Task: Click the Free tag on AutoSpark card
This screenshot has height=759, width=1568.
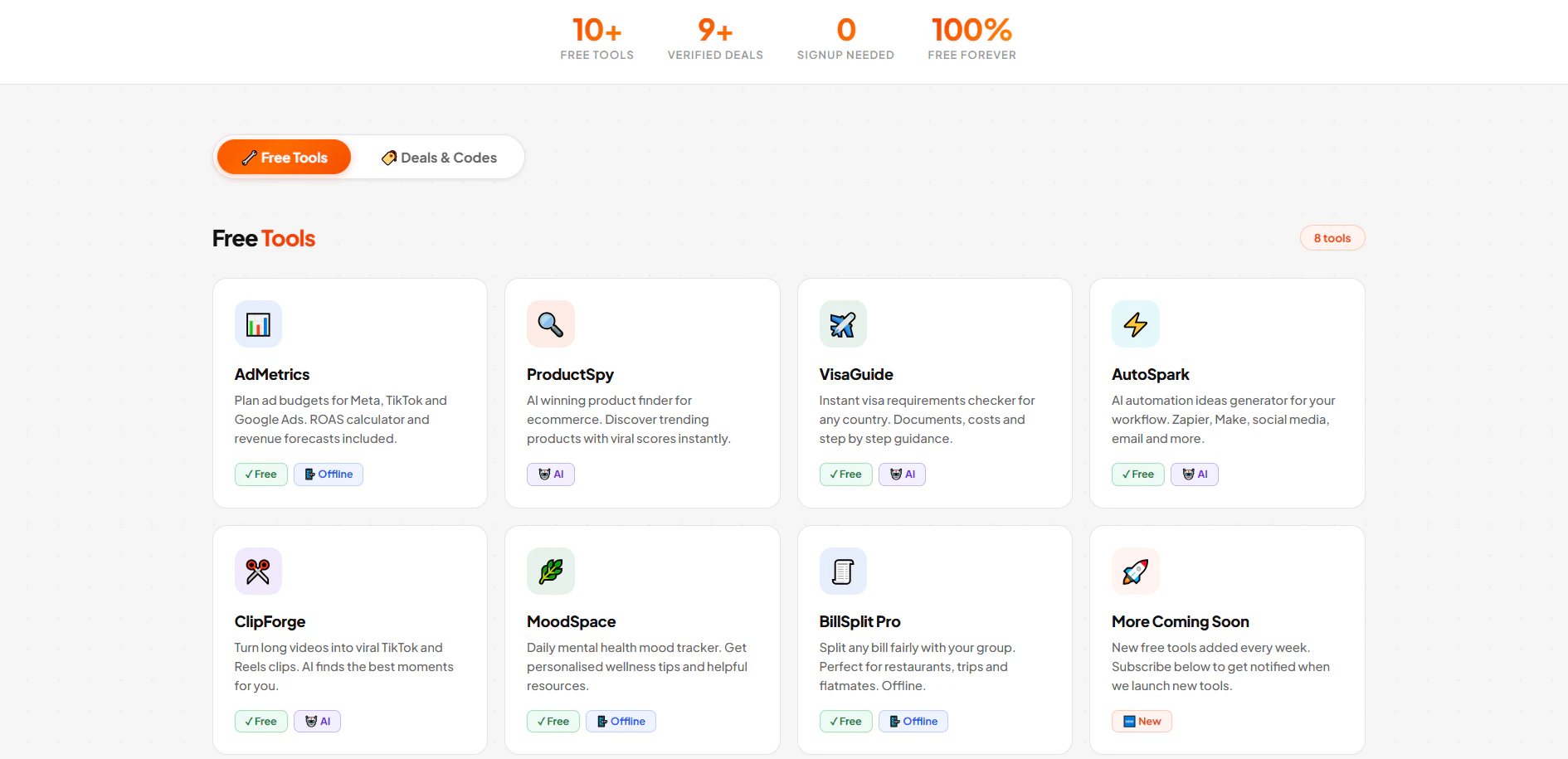Action: 1138,474
